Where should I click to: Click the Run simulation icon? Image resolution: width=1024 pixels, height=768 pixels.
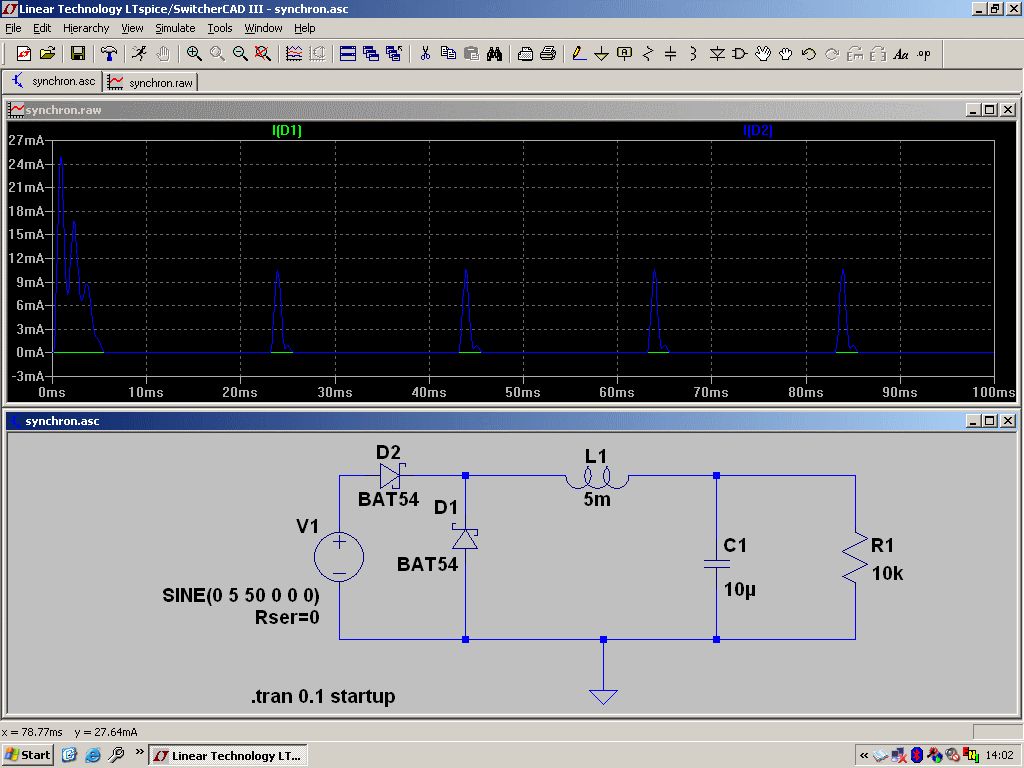139,54
